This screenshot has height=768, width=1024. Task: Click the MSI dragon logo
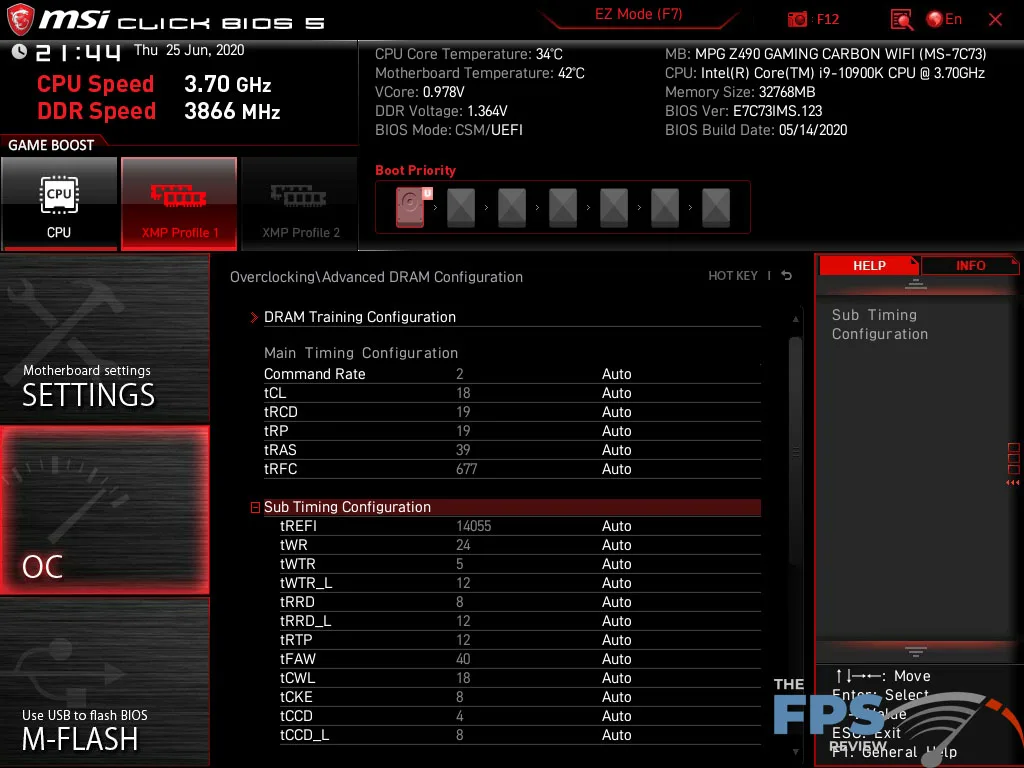coord(20,20)
